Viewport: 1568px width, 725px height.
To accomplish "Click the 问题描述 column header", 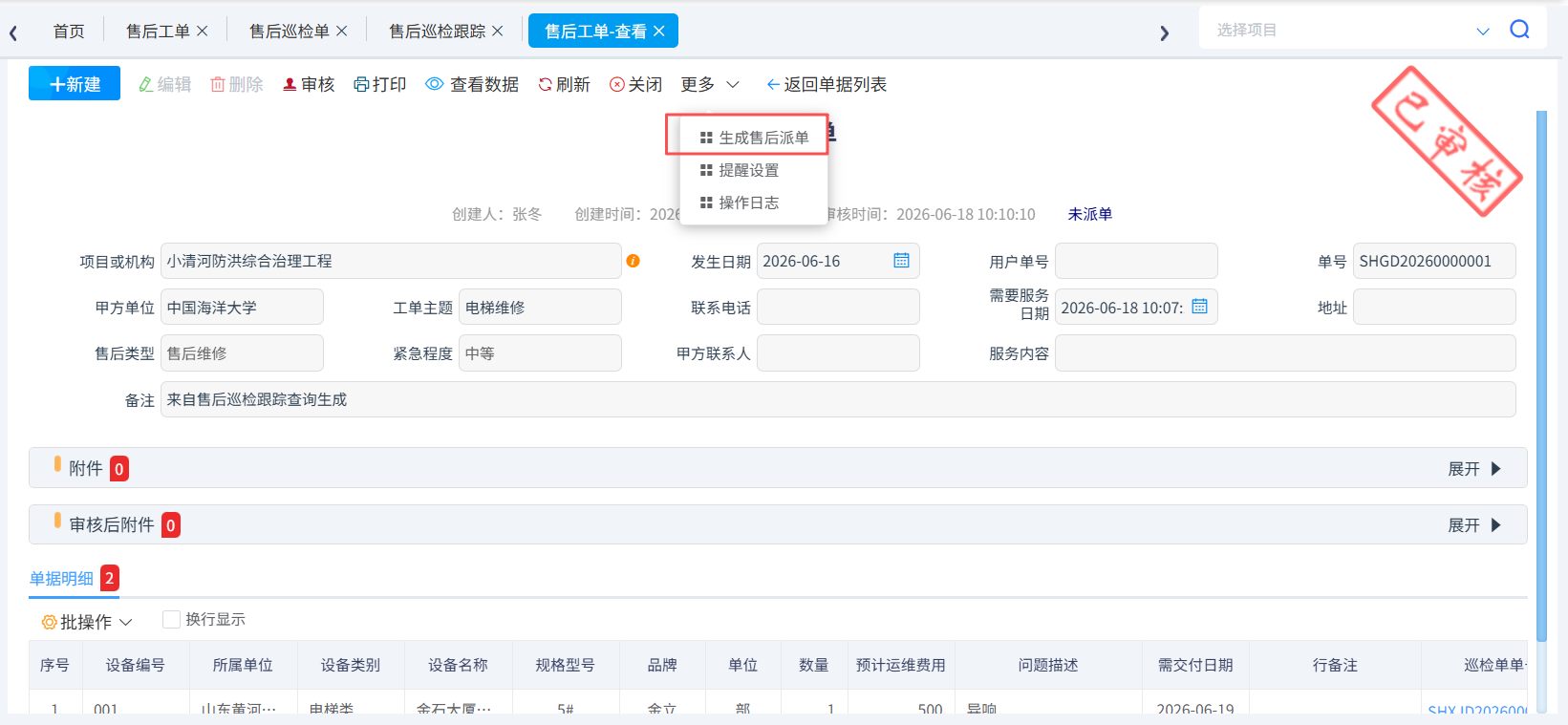I will [x=1048, y=665].
